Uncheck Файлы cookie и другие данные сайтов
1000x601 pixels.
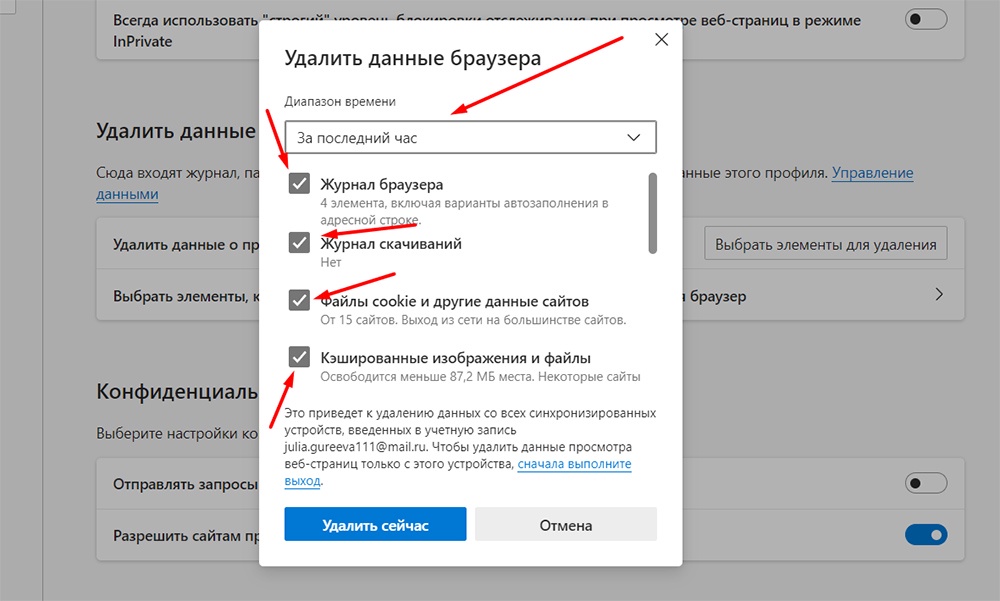[x=299, y=300]
